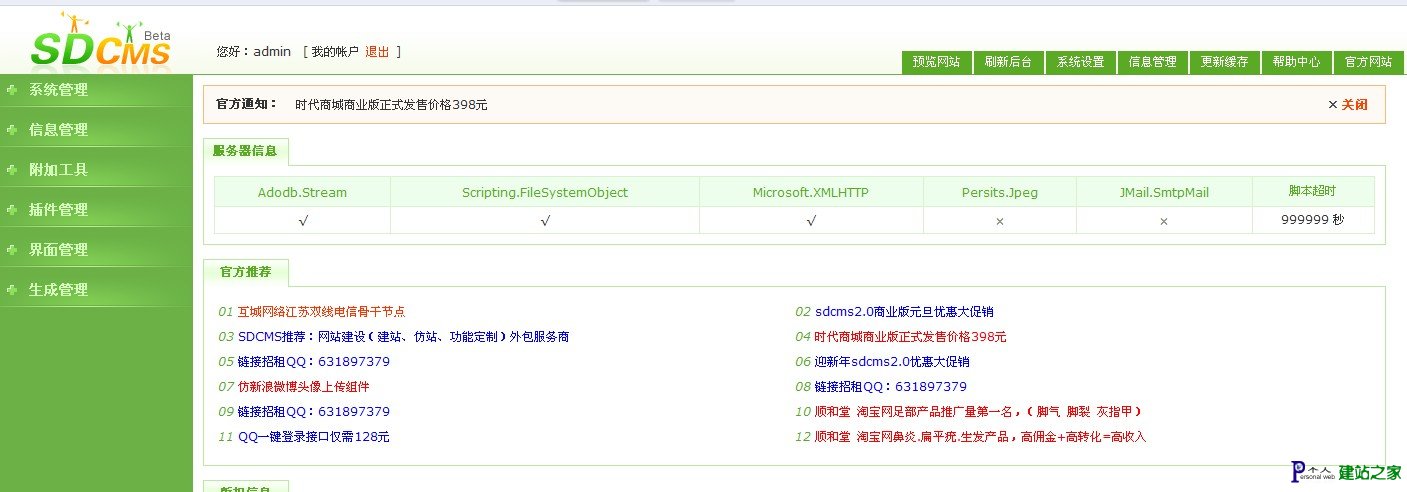This screenshot has height=492, width=1407.
Task: Open 系统设置 in the top bar
Action: [1080, 62]
